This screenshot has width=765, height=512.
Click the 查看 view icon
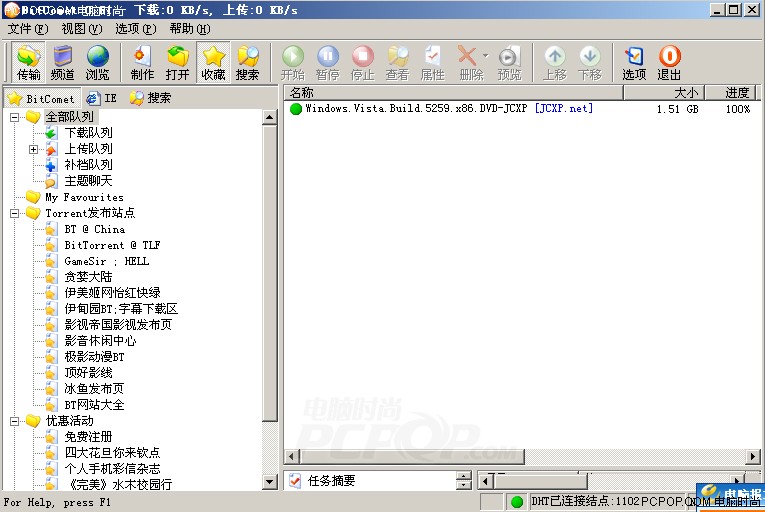pyautogui.click(x=397, y=62)
